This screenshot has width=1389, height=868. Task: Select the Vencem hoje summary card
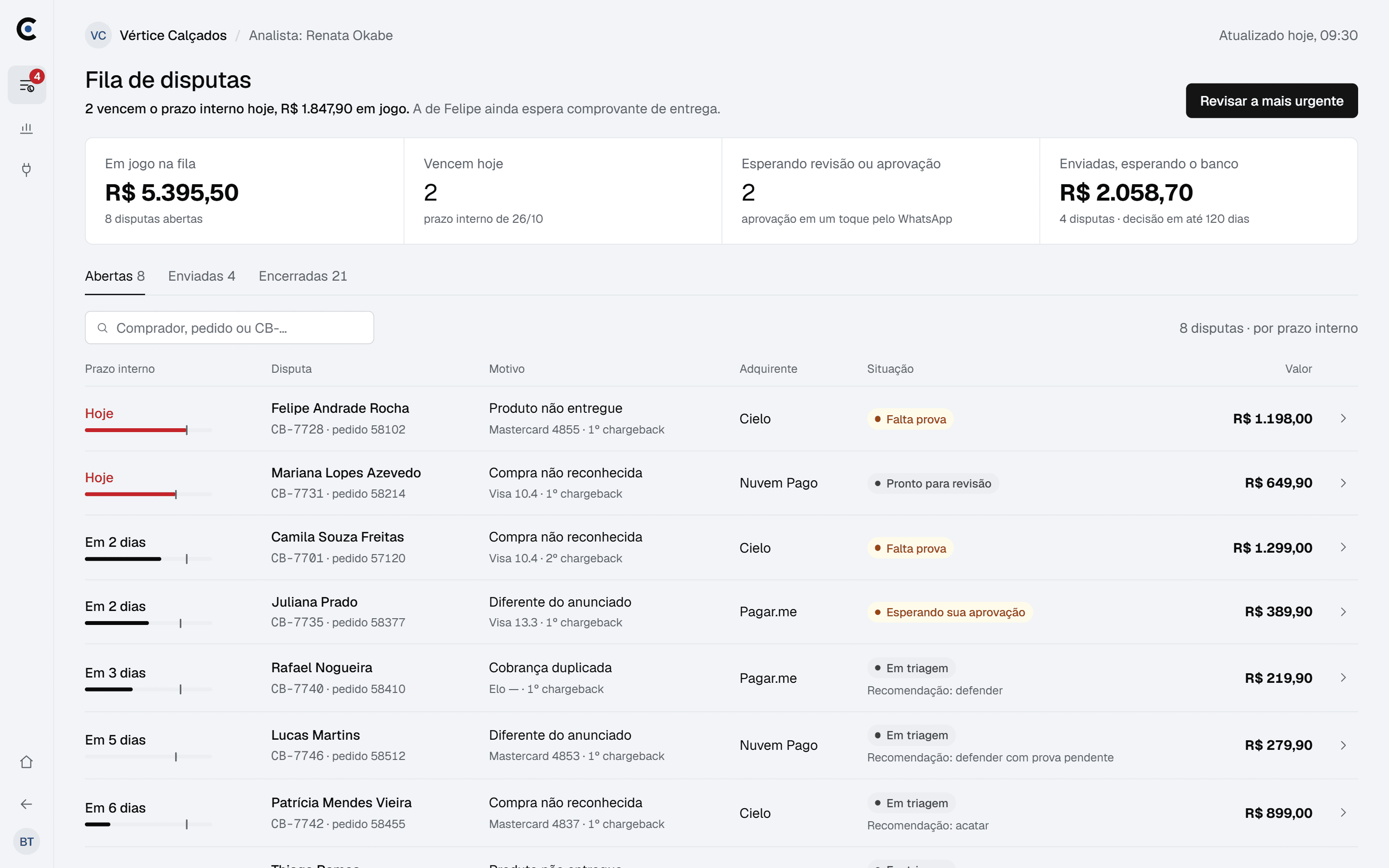pos(562,191)
